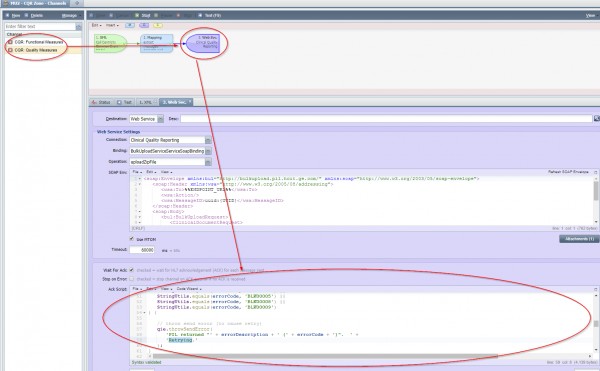The height and width of the screenshot is (371, 600).
Task: Click the highlighted 'Retrying' text in script
Action: (181, 340)
